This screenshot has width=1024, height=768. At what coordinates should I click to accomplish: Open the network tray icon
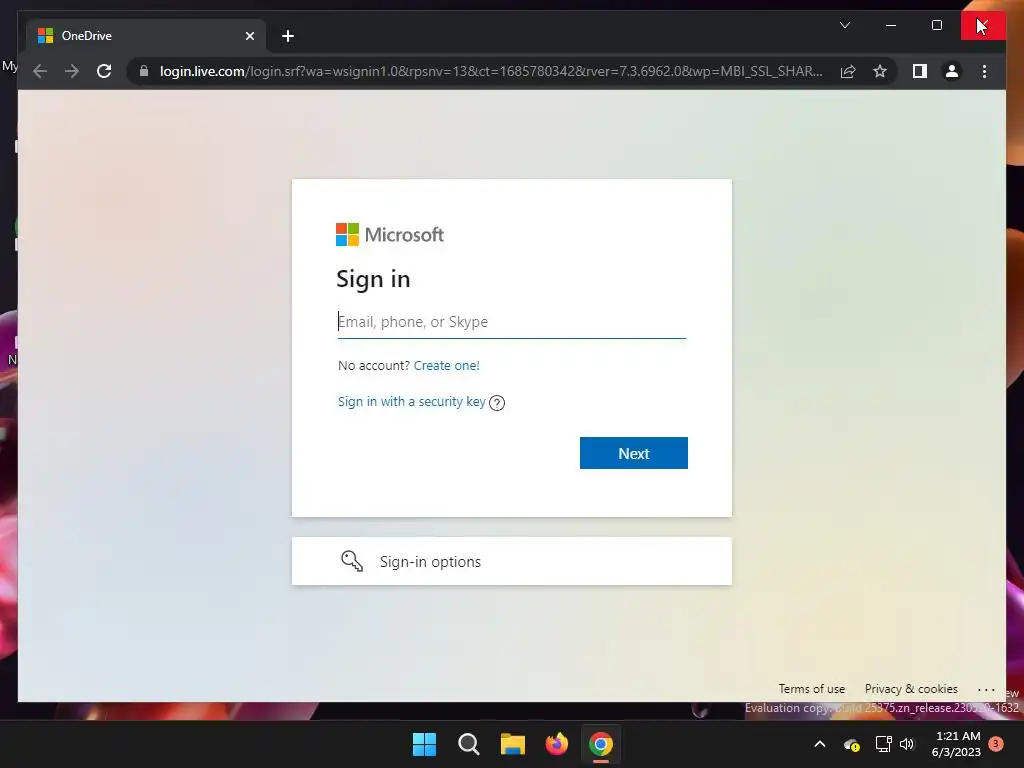coord(883,744)
